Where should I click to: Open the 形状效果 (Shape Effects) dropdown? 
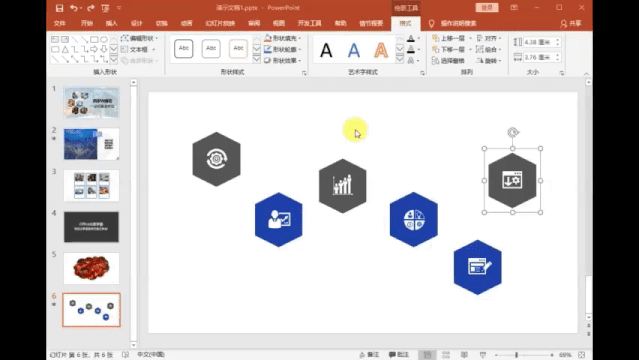(283, 60)
